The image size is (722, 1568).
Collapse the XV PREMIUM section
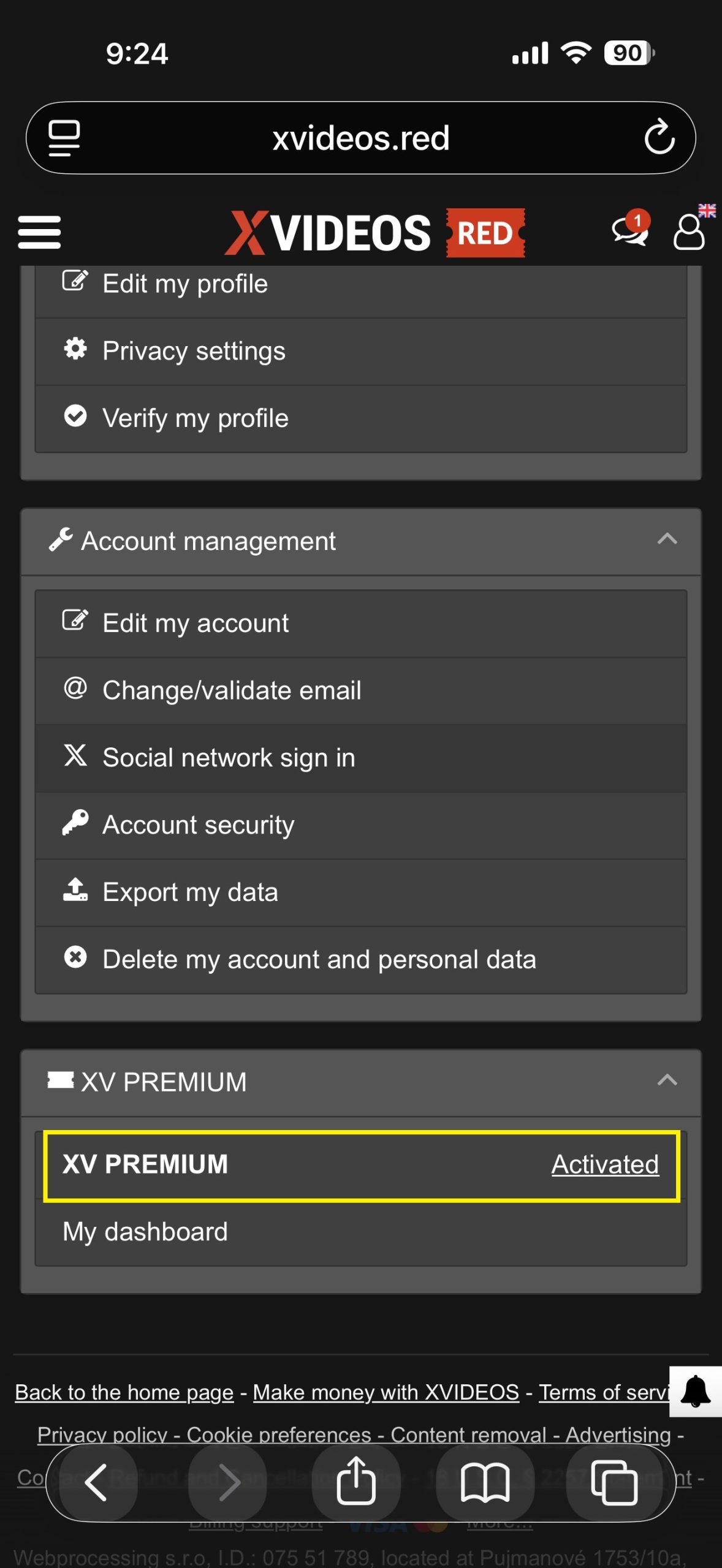pos(667,1080)
